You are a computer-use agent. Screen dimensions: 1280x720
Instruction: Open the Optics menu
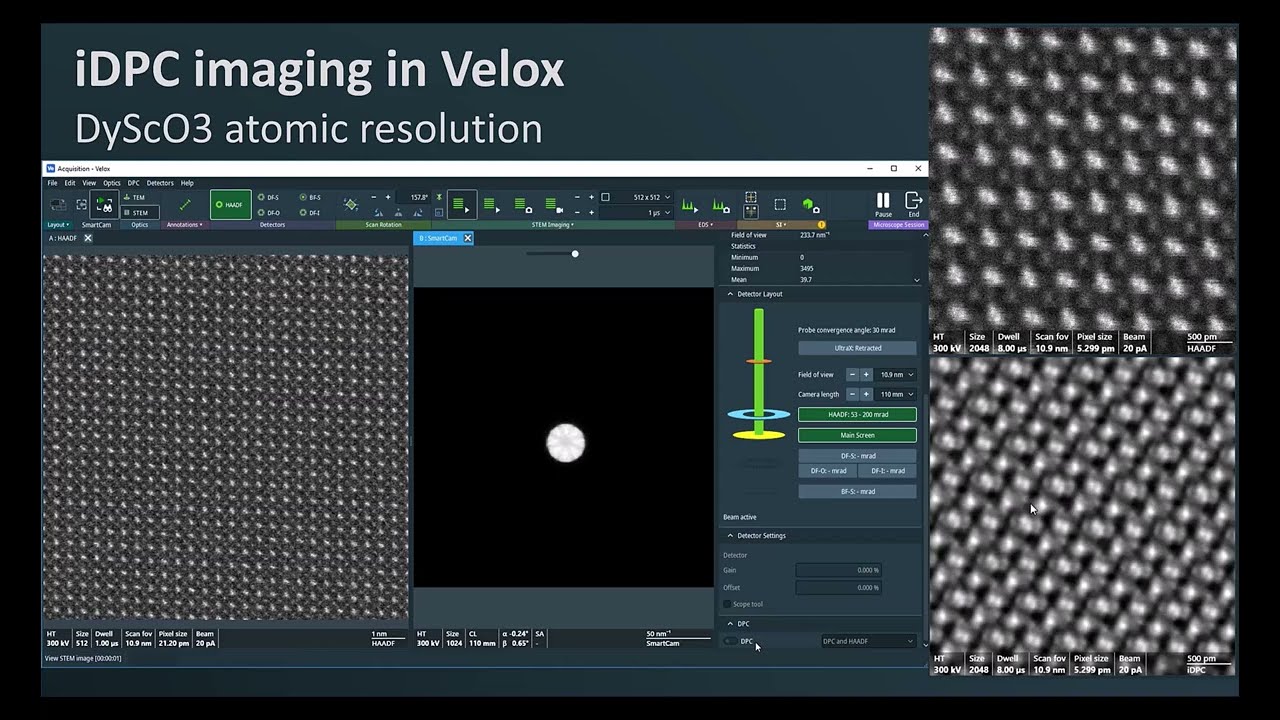(x=112, y=183)
